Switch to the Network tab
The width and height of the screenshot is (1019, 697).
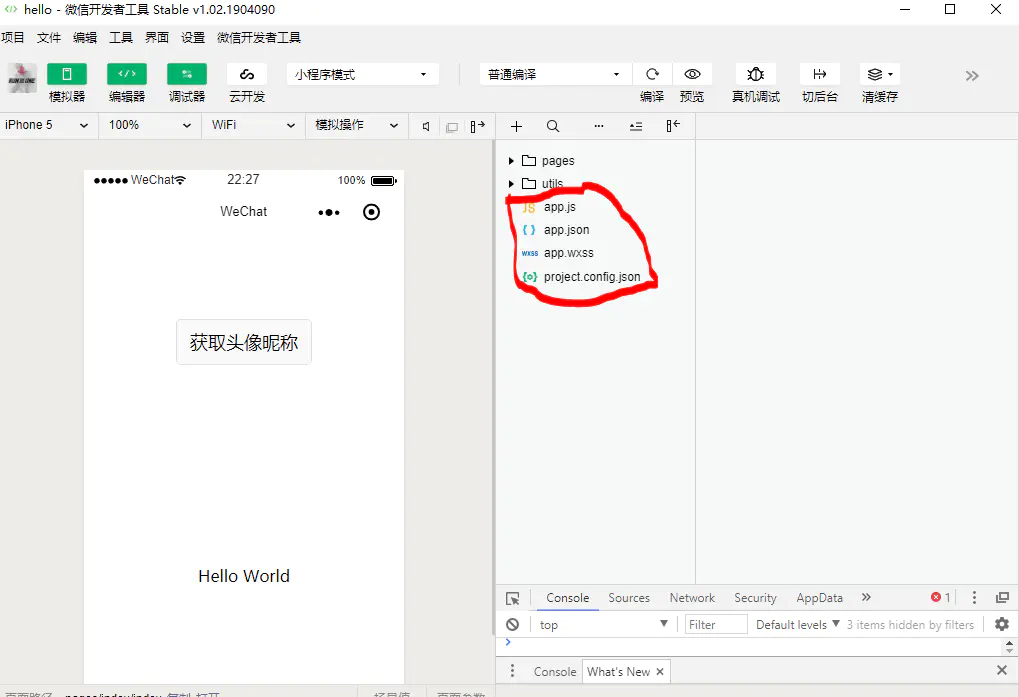pos(692,598)
